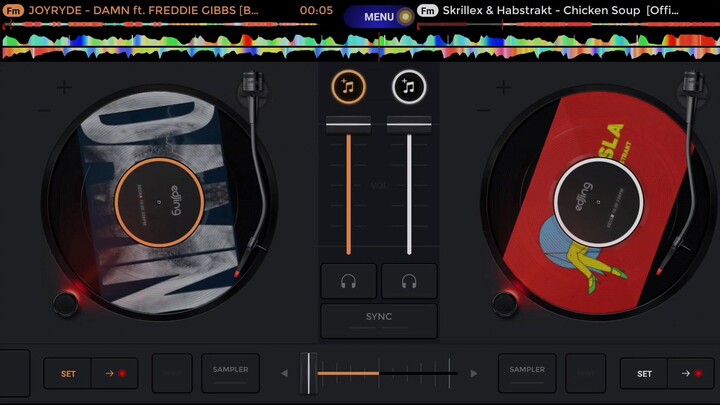This screenshot has width=720, height=405.
Task: Toggle right deck headphone pre-cue
Action: (x=409, y=281)
